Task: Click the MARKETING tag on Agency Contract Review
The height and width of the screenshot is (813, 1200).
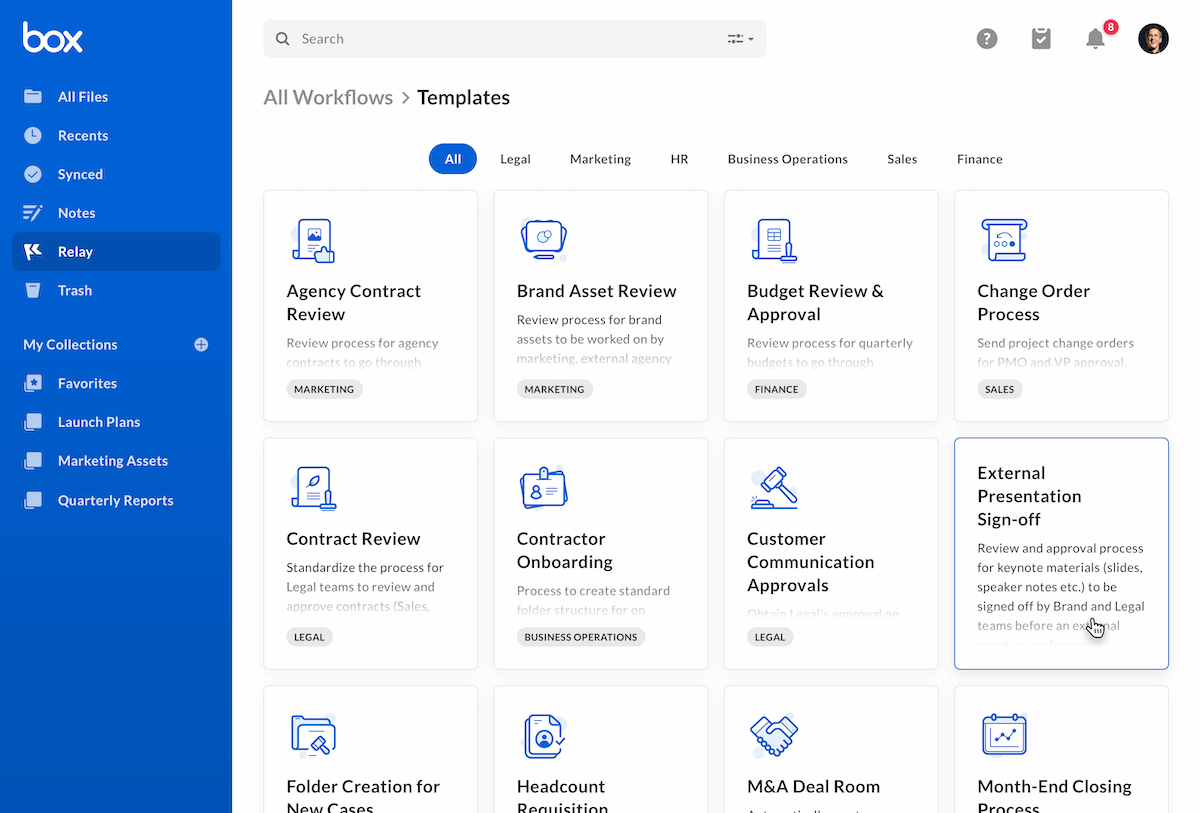Action: pyautogui.click(x=324, y=389)
